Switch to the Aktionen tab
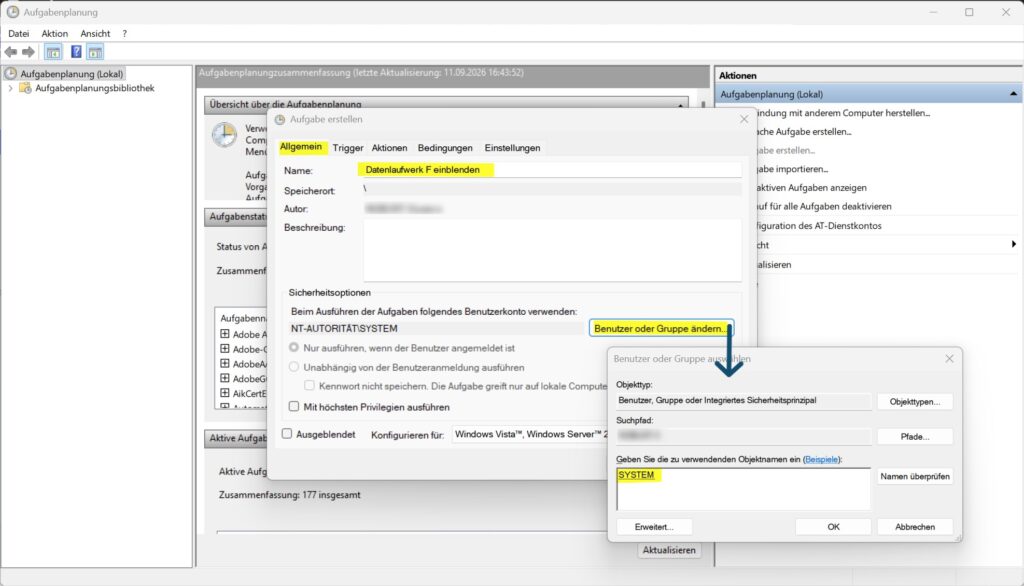The image size is (1024, 586). tap(389, 148)
